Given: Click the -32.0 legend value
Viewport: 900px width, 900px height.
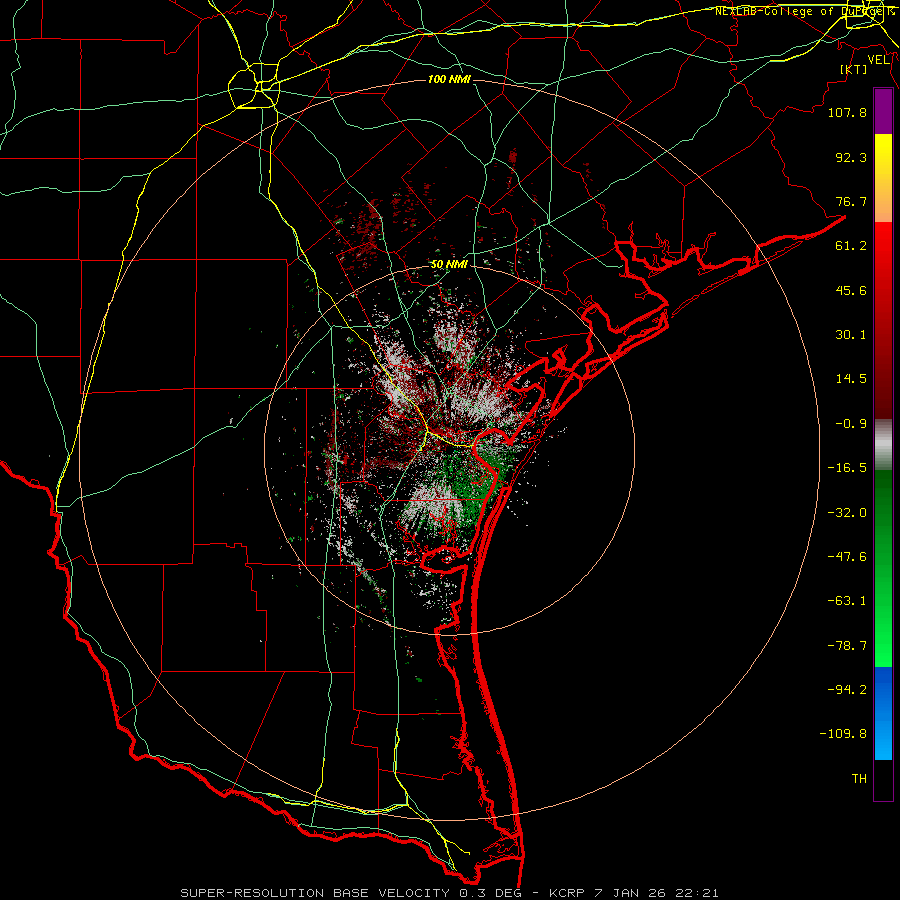Looking at the screenshot, I should coord(847,513).
